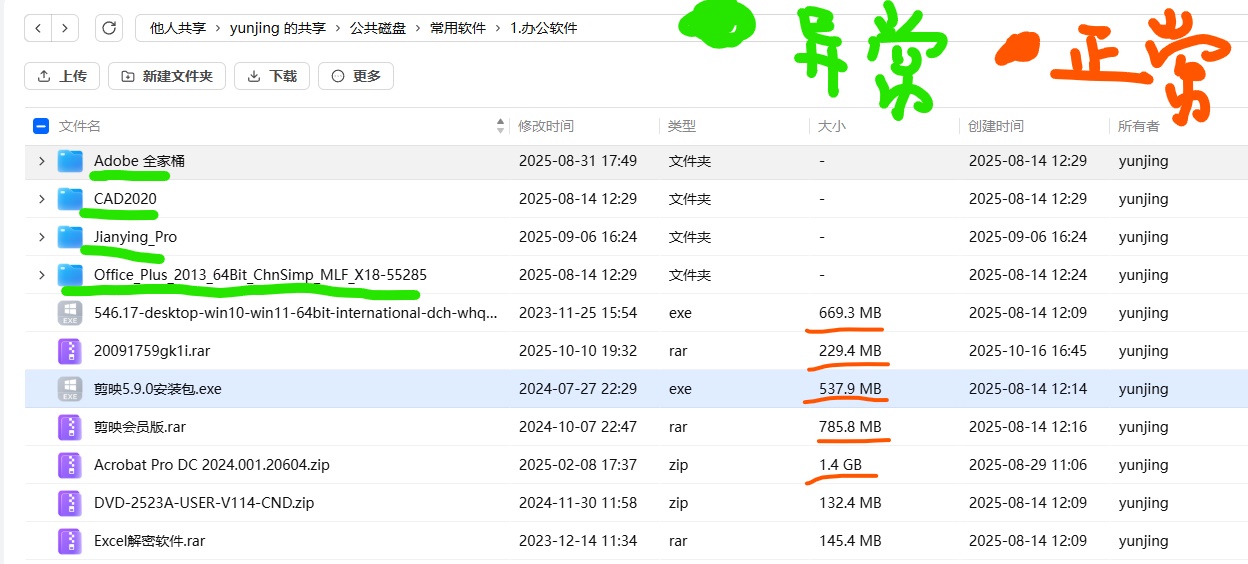Viewport: 1248px width, 564px height.
Task: Toggle the select-all checkbox in header
Action: click(x=41, y=126)
